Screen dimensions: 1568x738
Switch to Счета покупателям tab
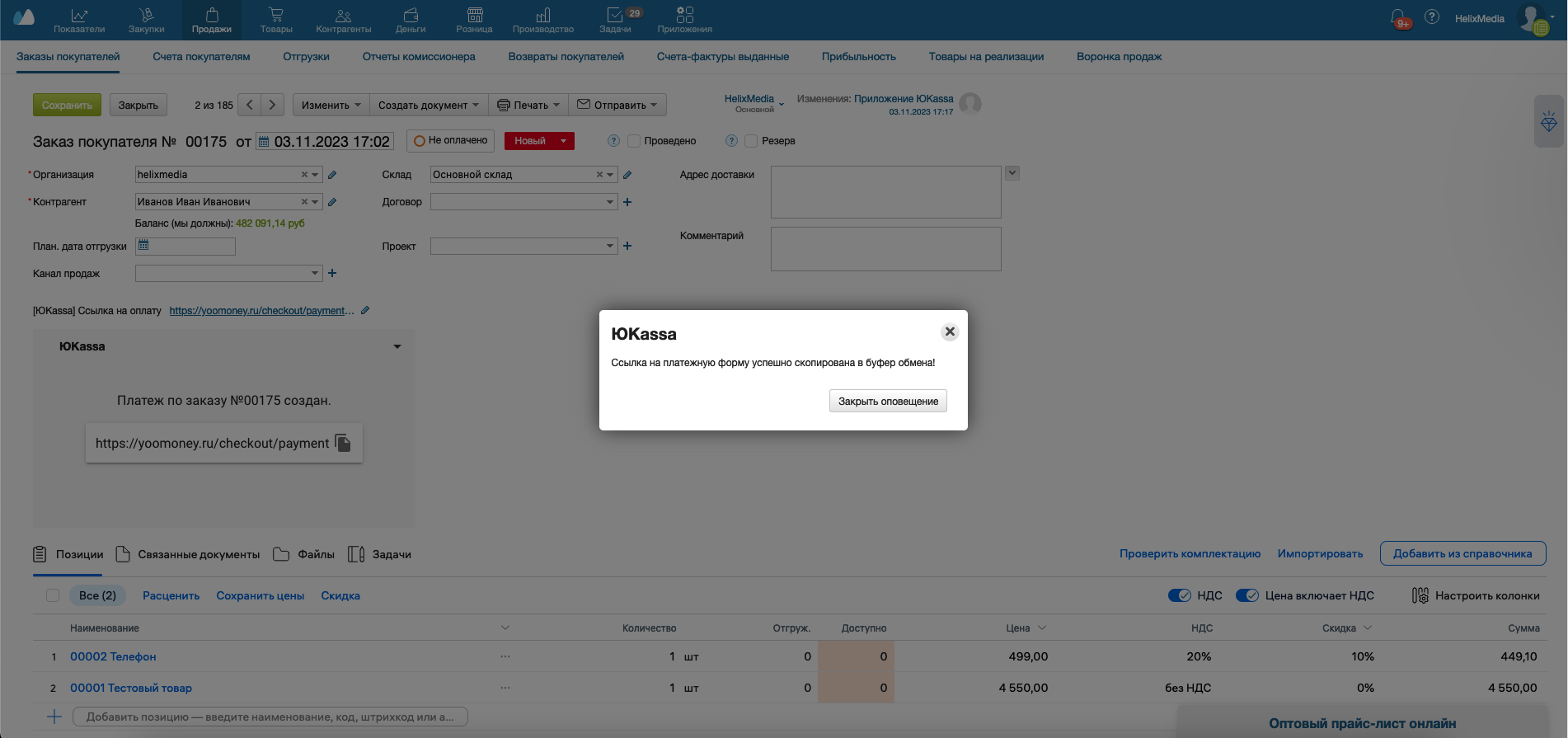coord(201,57)
